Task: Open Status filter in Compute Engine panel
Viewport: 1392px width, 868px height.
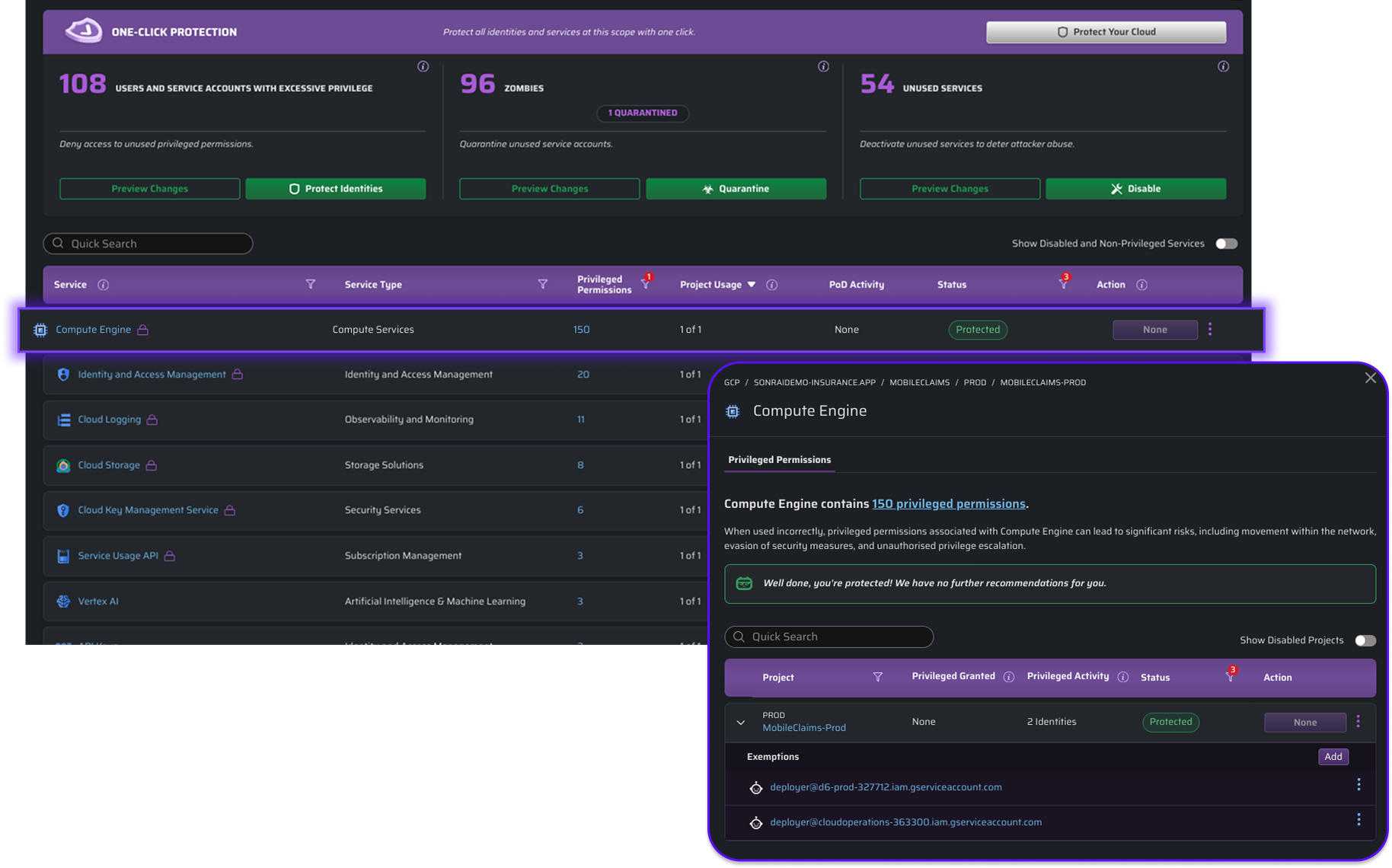Action: [x=1231, y=675]
